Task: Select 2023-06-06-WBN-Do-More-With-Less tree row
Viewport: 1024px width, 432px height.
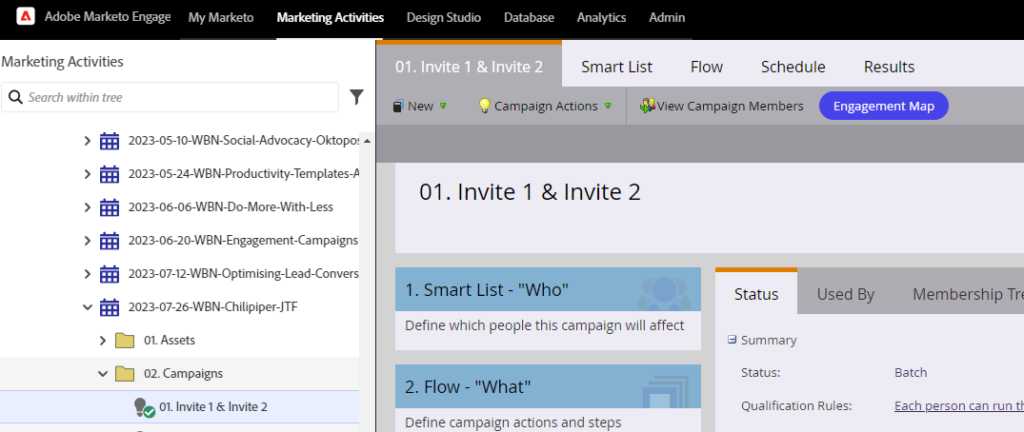Action: pos(180,207)
